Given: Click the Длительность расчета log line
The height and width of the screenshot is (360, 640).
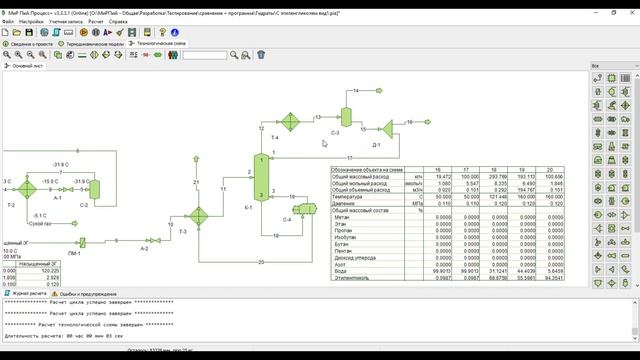Looking at the screenshot, I should tap(64, 336).
